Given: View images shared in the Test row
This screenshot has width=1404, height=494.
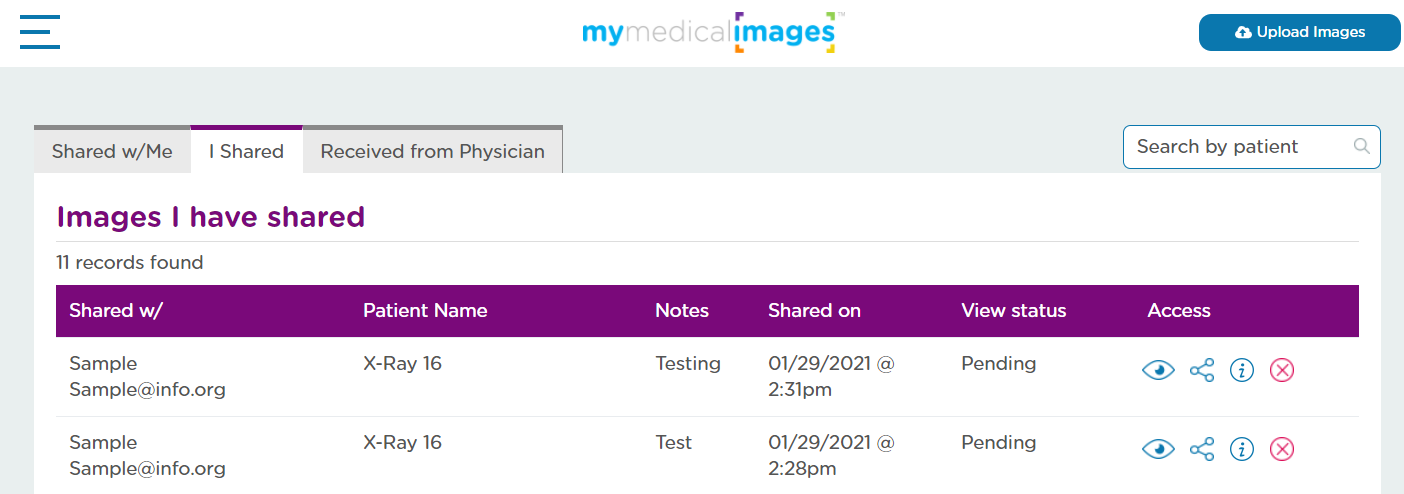Looking at the screenshot, I should (x=1158, y=450).
